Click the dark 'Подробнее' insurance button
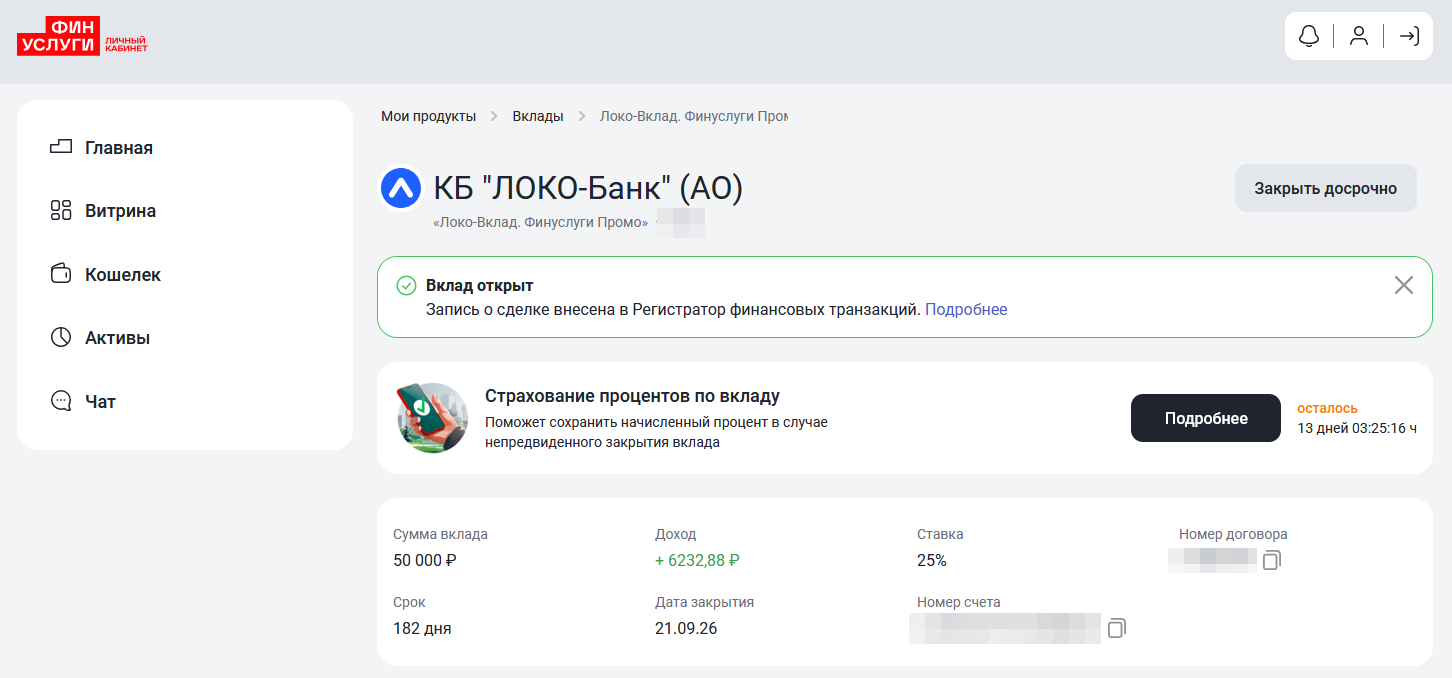1452x678 pixels. (1205, 418)
